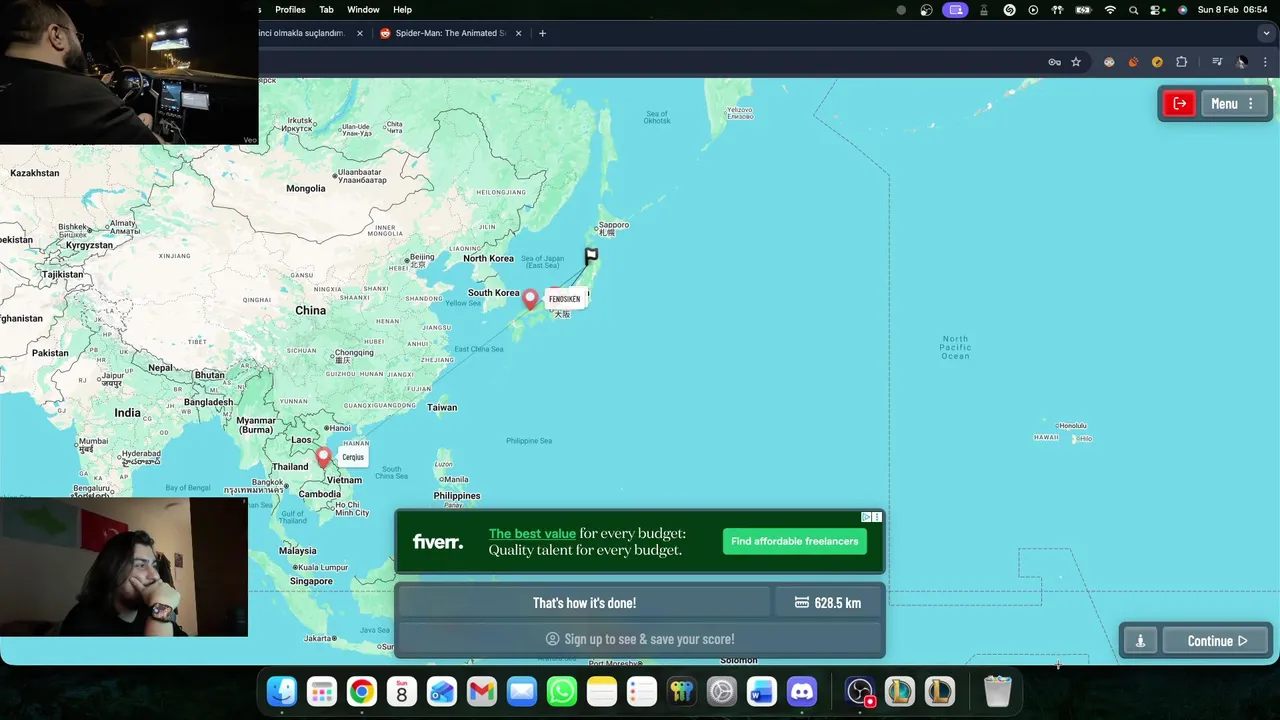Open the three-dot options beside Menu
Screen dimensions: 1280x720
click(1251, 104)
